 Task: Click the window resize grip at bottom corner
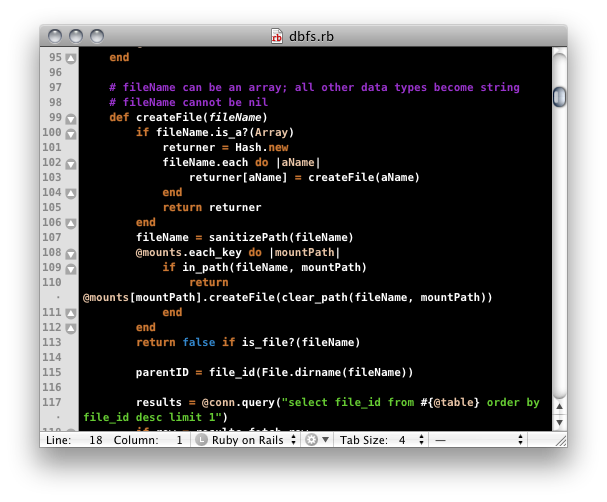tap(559, 439)
